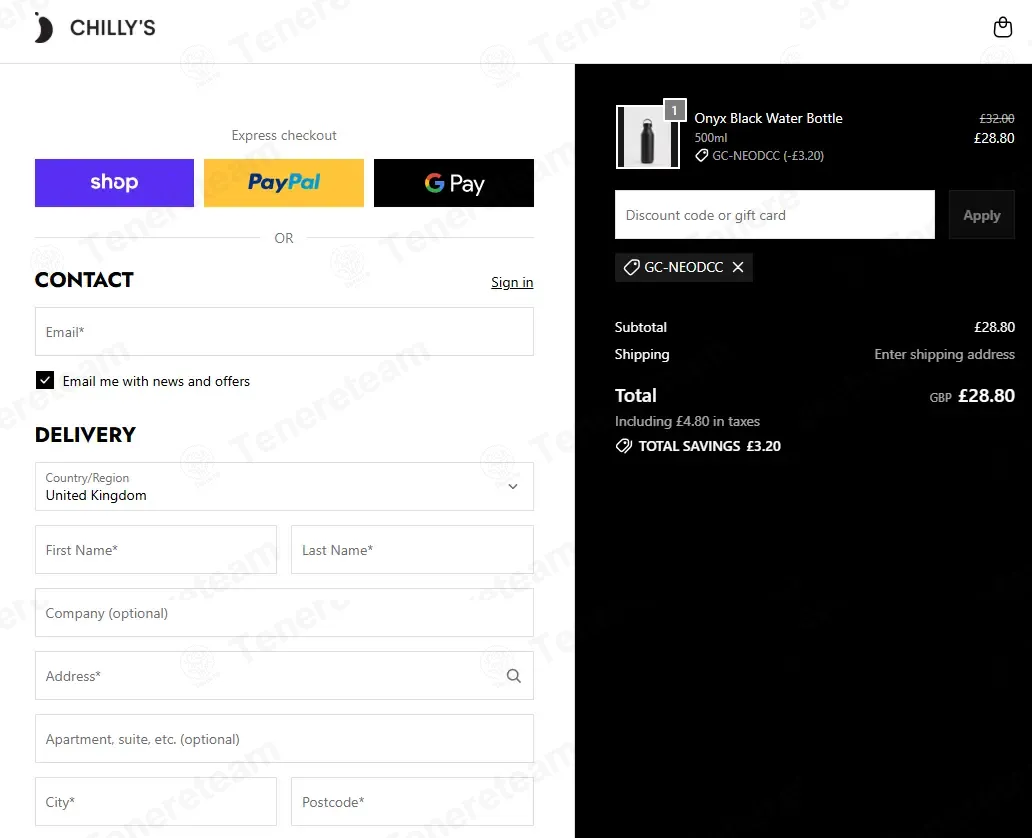
Task: Choose Google Pay express checkout
Action: tap(453, 183)
